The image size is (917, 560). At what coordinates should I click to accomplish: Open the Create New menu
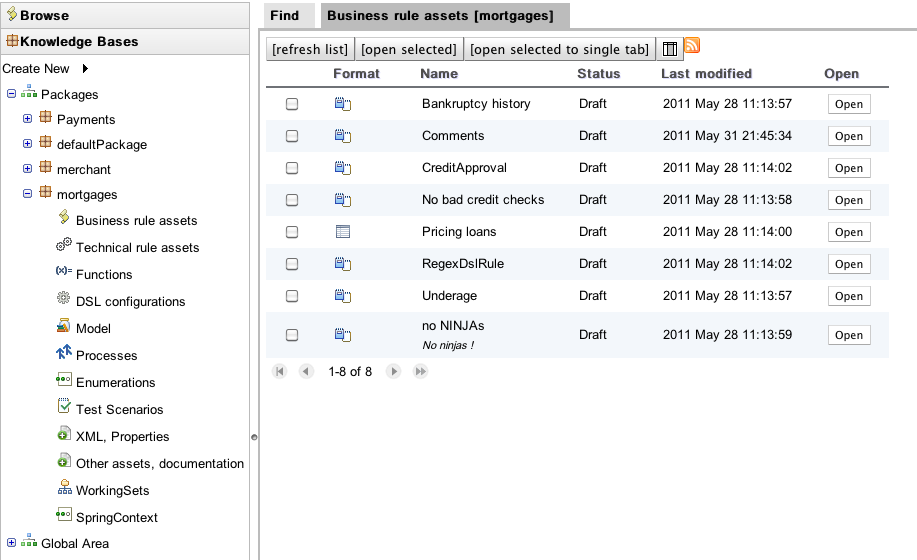45,68
